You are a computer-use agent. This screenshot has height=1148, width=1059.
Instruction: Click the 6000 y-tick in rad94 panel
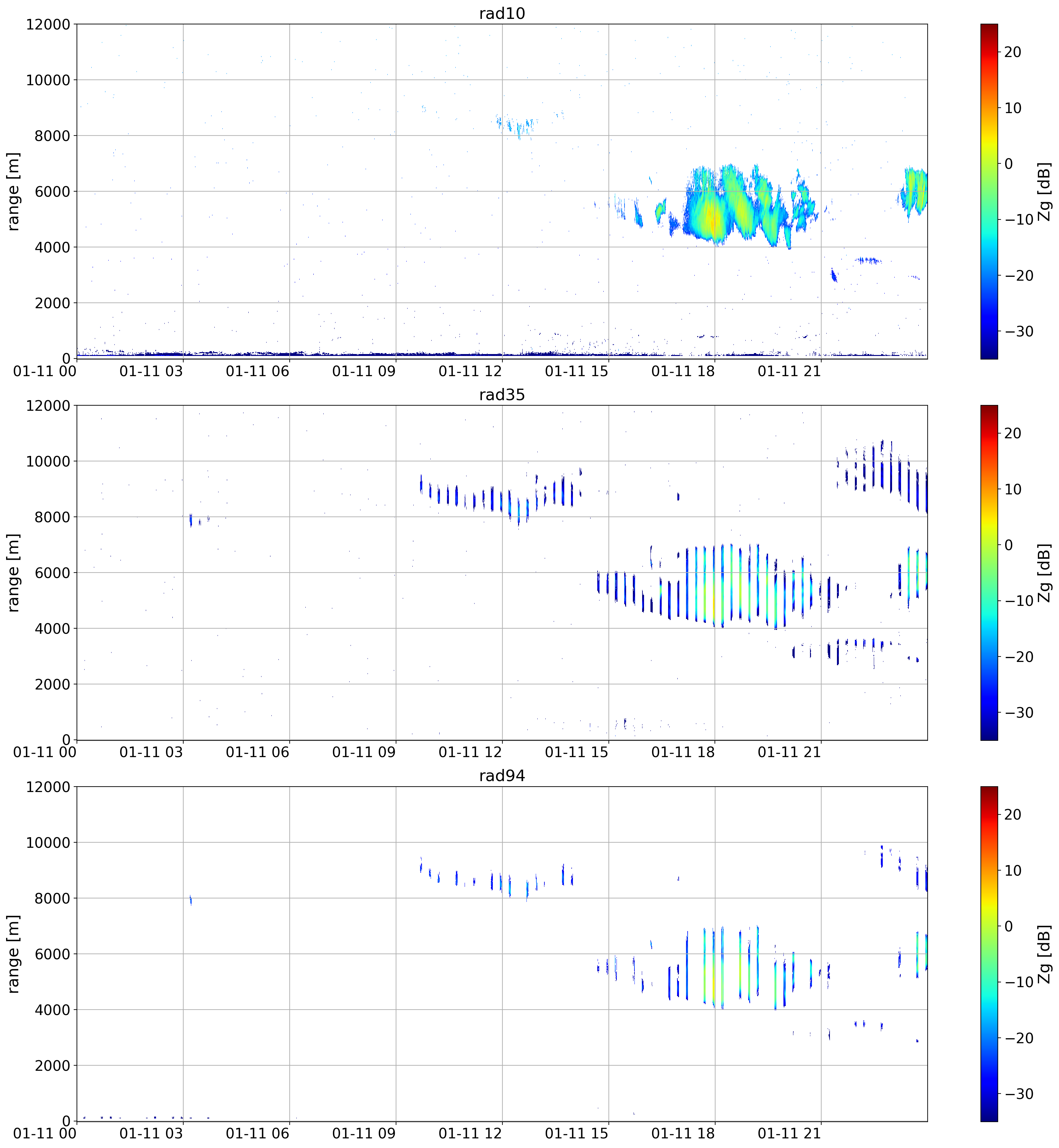point(52,954)
